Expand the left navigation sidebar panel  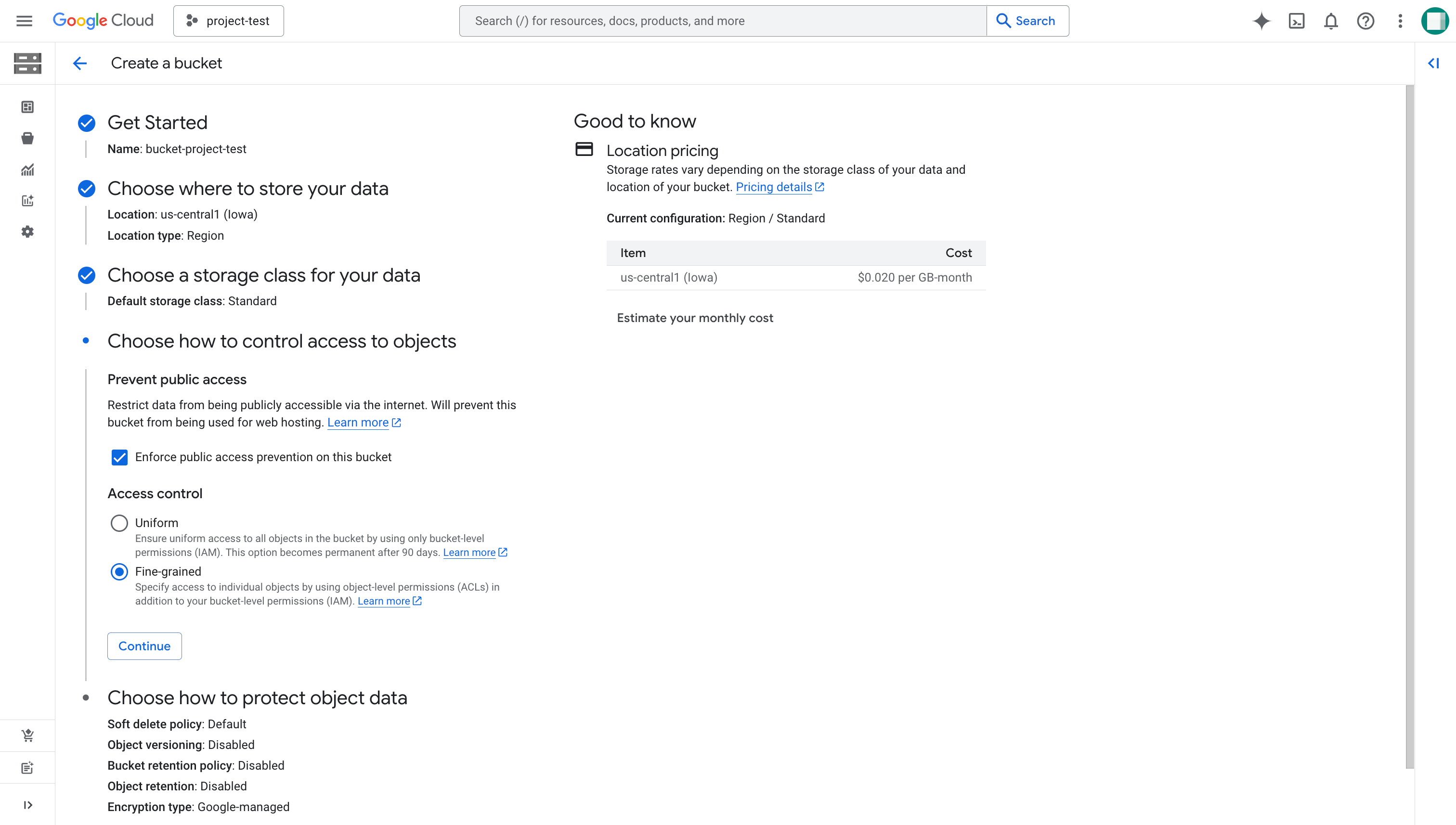tap(27, 805)
